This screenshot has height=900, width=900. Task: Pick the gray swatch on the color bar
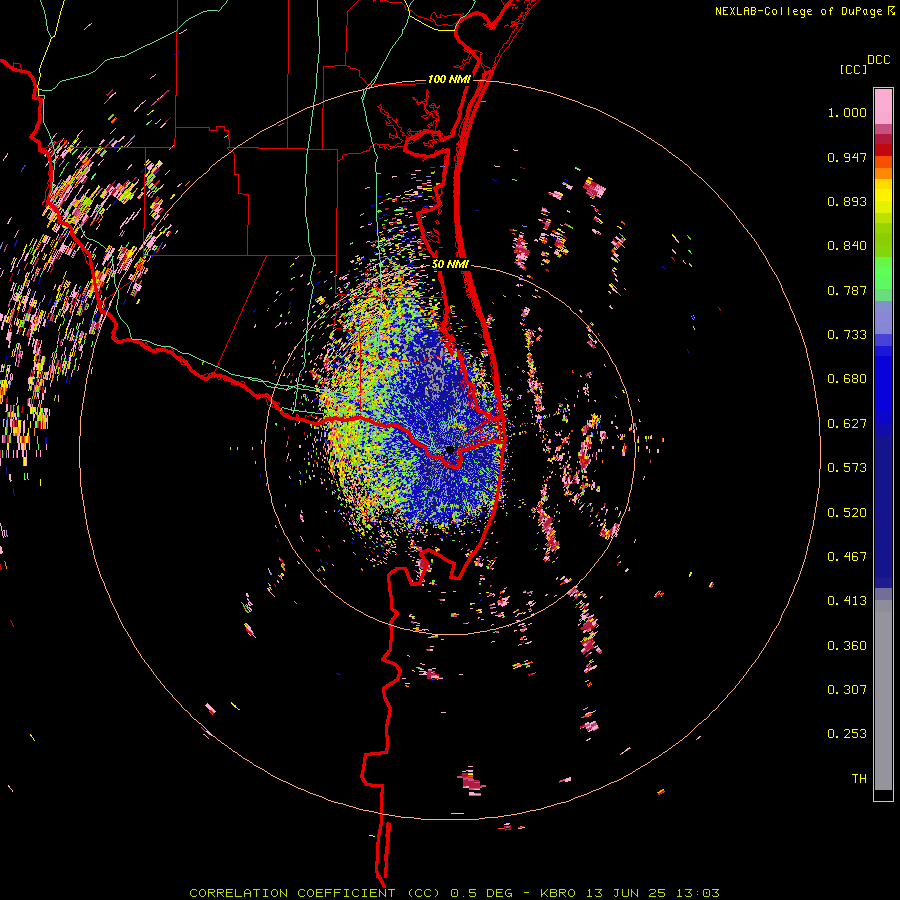point(883,695)
